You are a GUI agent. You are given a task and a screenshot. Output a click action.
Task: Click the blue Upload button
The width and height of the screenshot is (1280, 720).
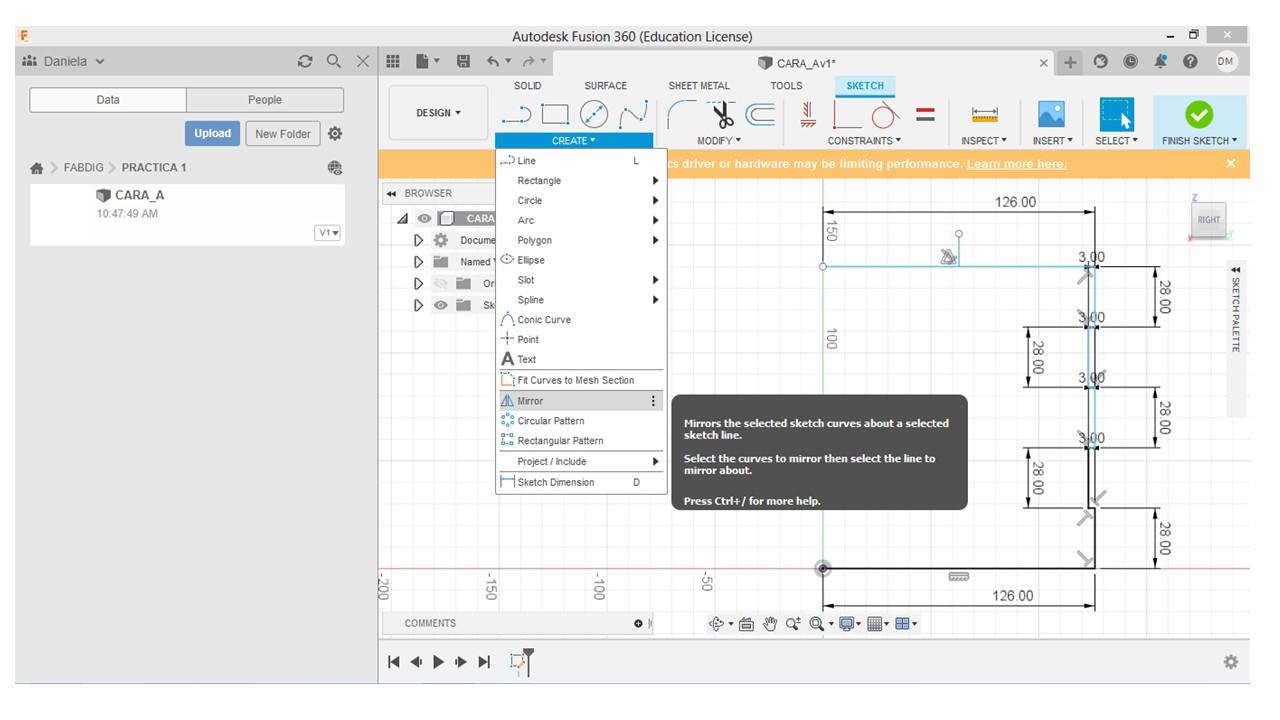click(x=212, y=133)
